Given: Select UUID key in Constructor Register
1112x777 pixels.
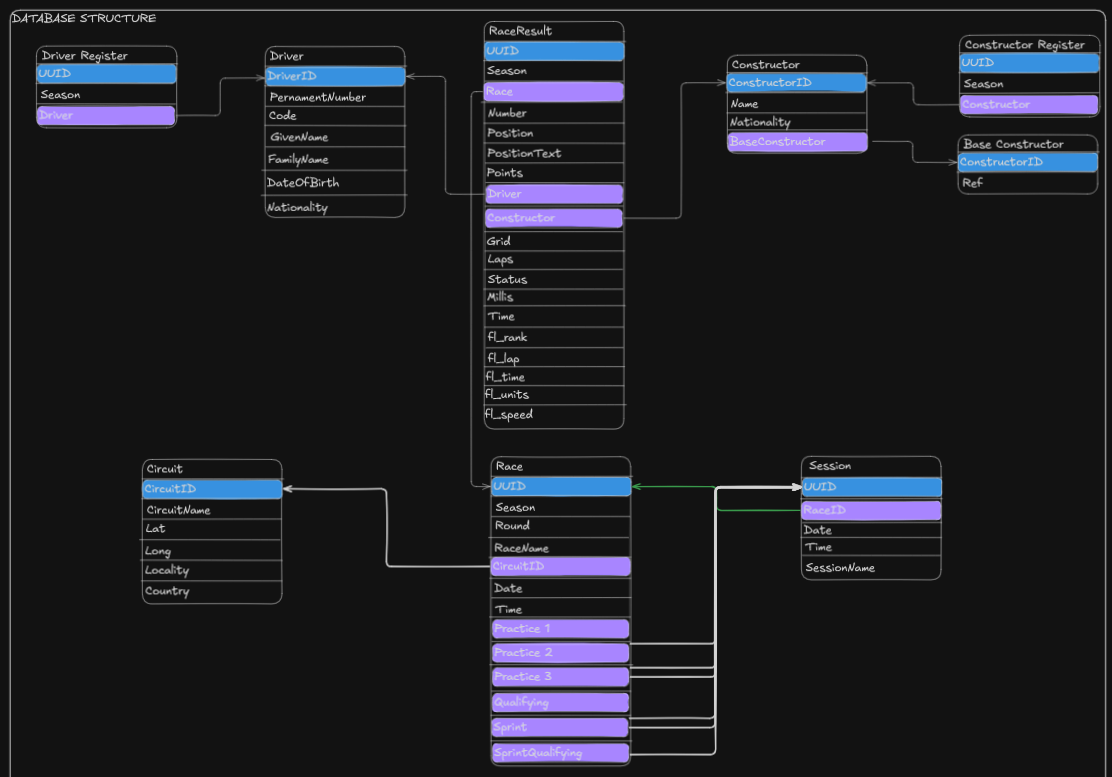Looking at the screenshot, I should pos(1029,63).
